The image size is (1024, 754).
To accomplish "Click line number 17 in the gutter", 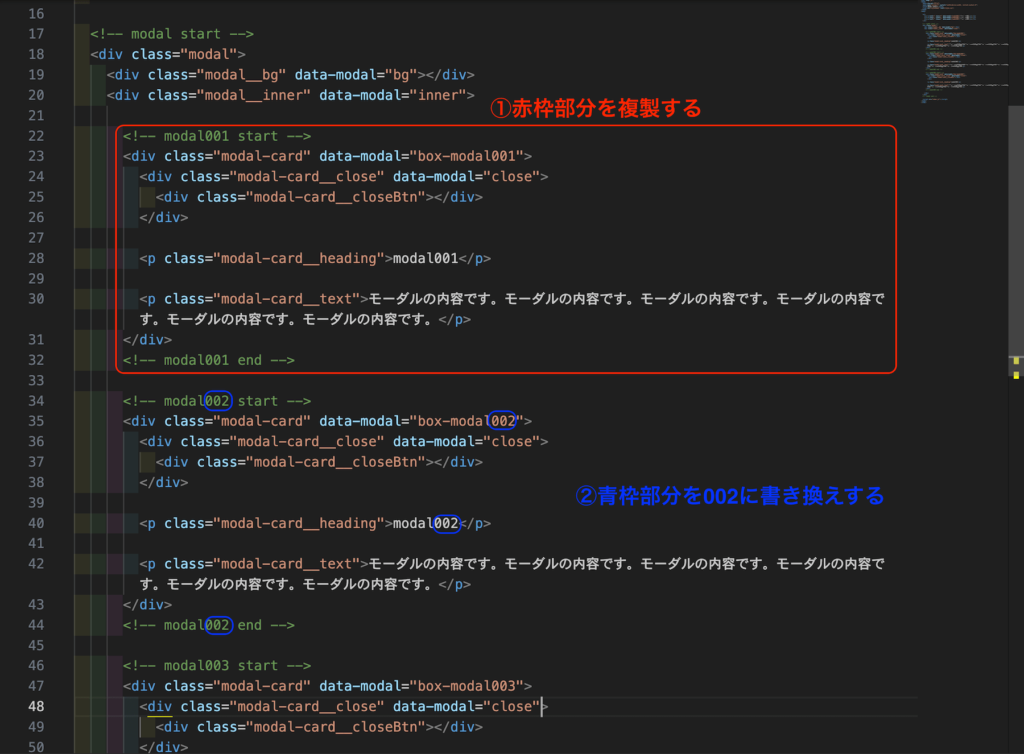I will [36, 34].
